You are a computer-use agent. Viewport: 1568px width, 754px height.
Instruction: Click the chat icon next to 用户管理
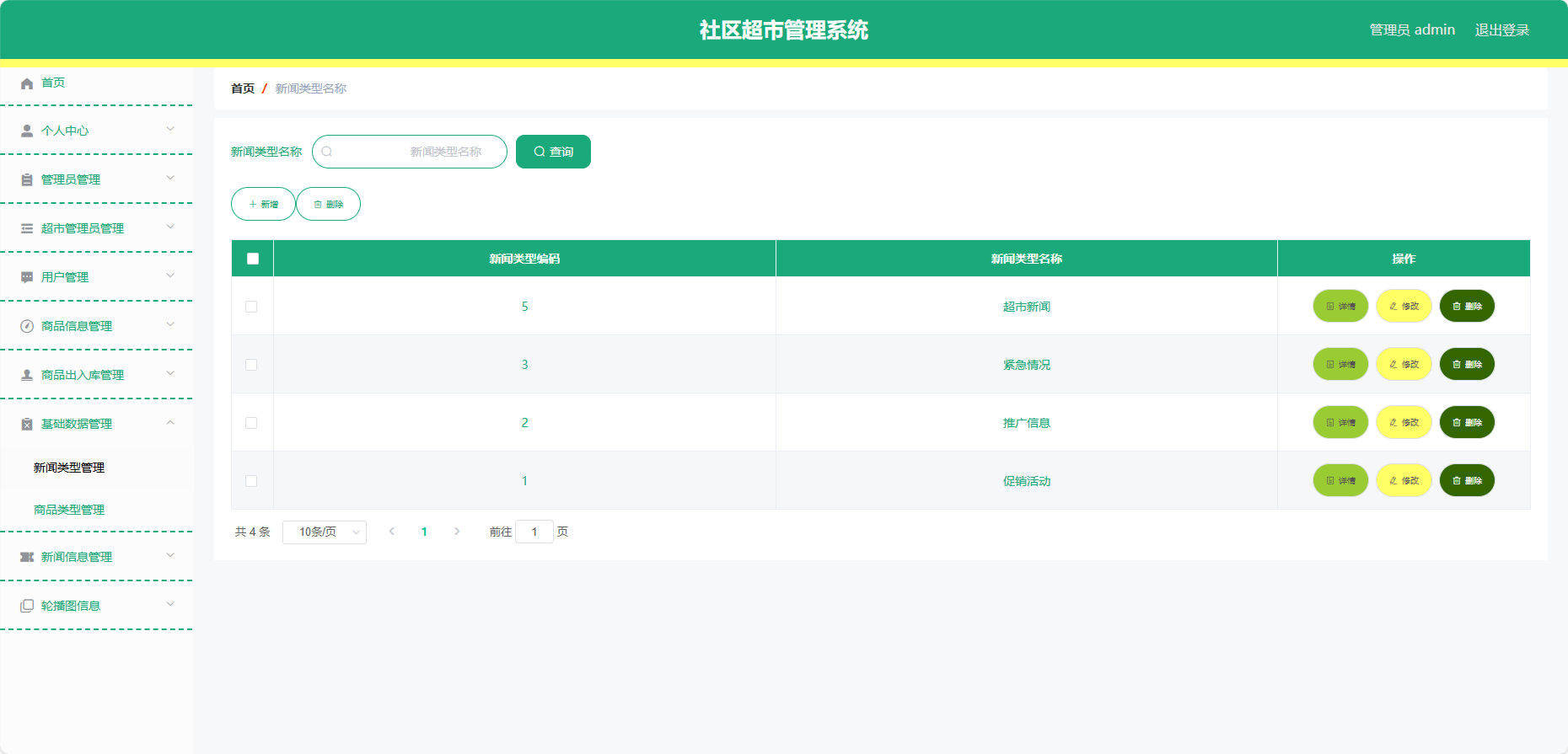tap(27, 277)
